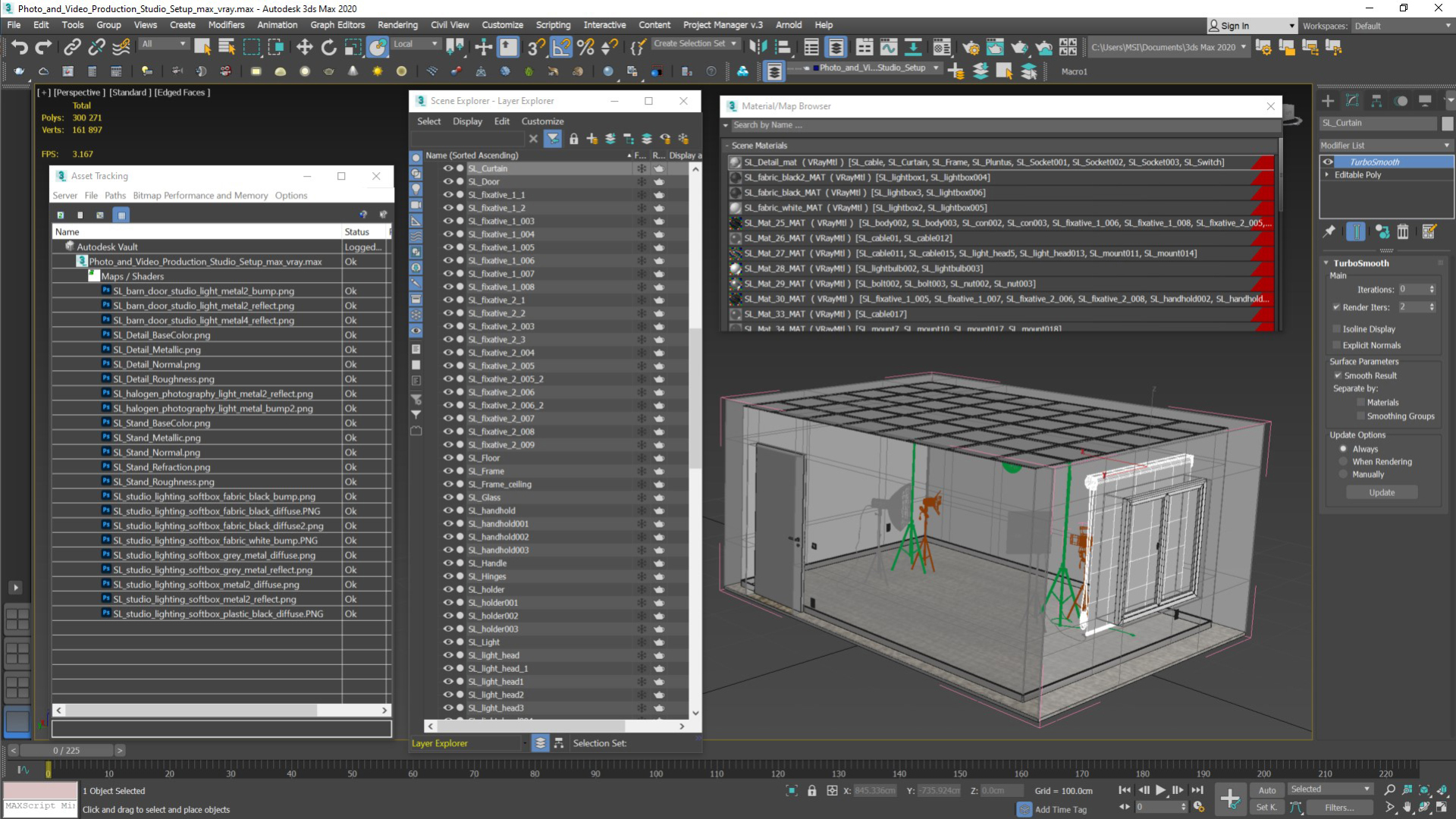
Task: Click Iterations spinner arrows
Action: (1432, 290)
